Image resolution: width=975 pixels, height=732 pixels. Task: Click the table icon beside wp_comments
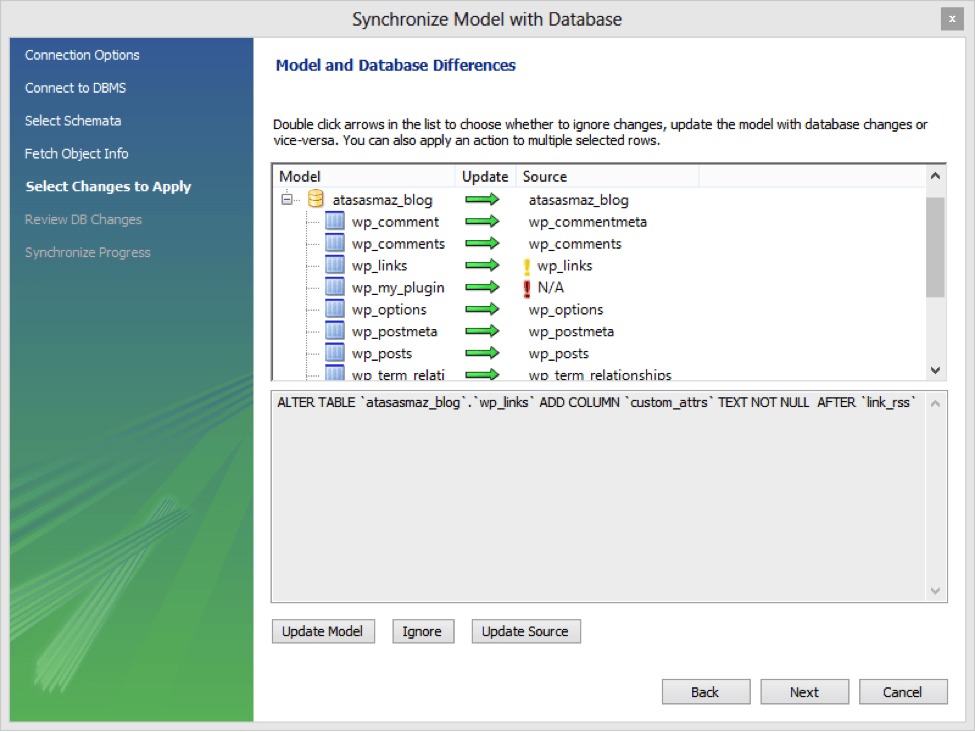coord(335,243)
